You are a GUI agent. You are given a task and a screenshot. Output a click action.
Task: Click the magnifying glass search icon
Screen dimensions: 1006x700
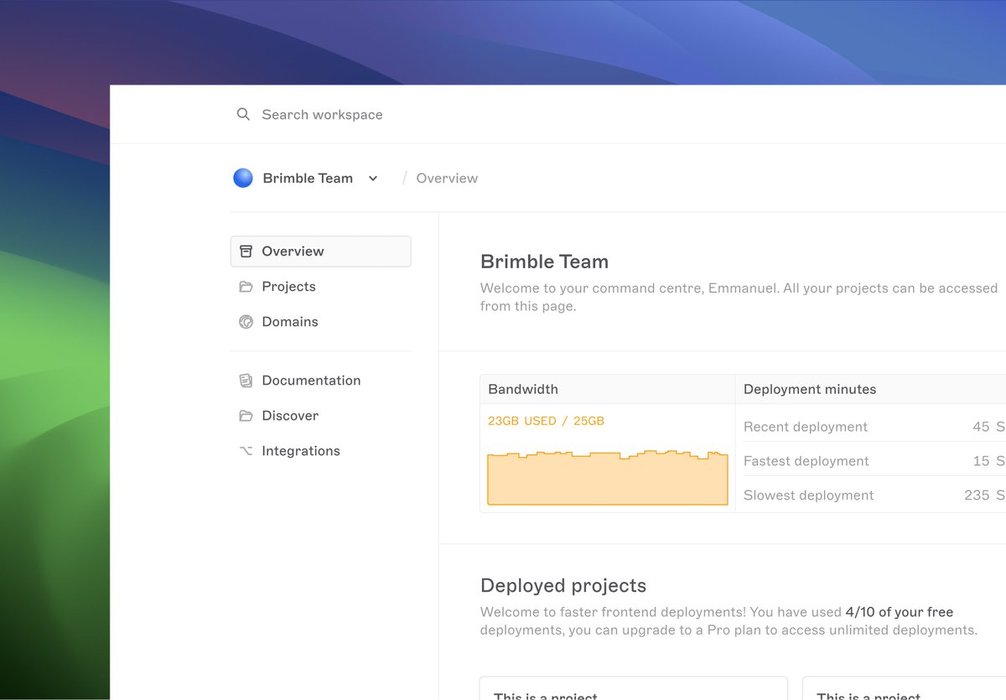pos(243,115)
